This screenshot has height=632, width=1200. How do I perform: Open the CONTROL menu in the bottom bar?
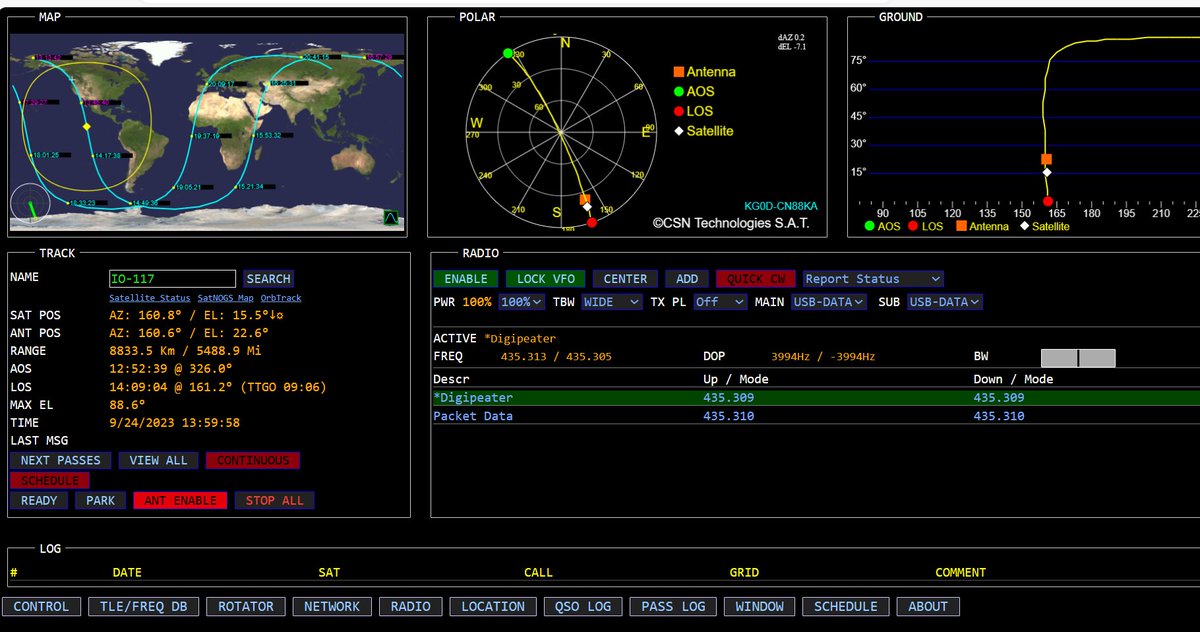(x=41, y=607)
